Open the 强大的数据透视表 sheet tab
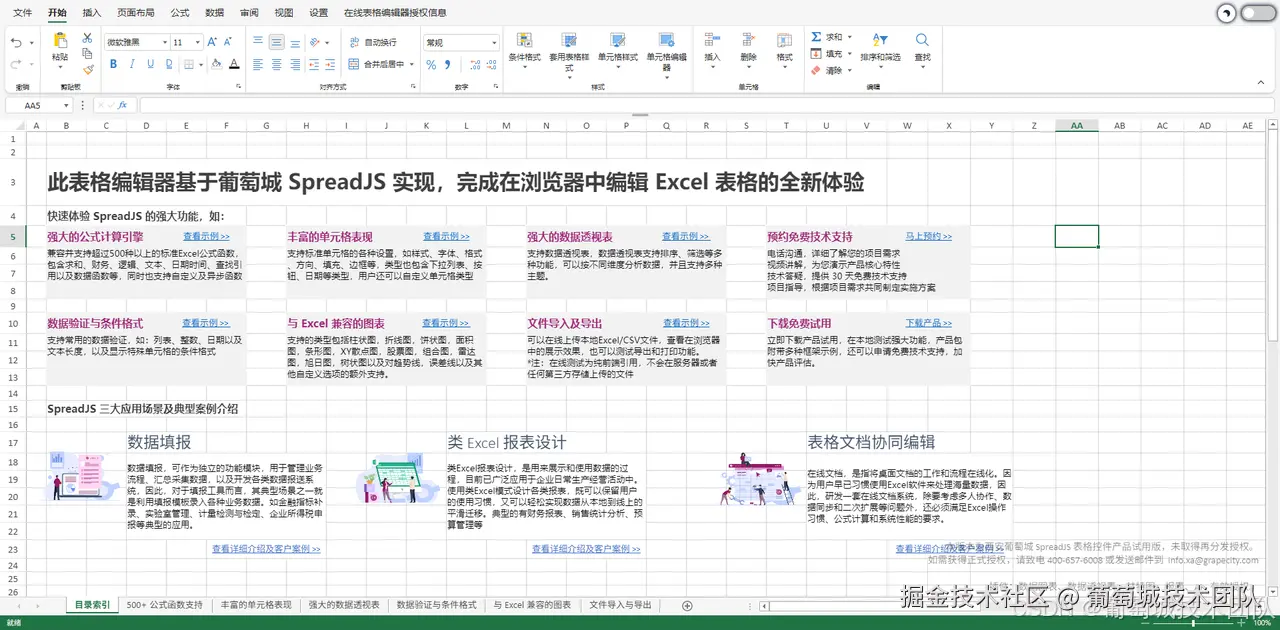The height and width of the screenshot is (630, 1280). pos(345,604)
